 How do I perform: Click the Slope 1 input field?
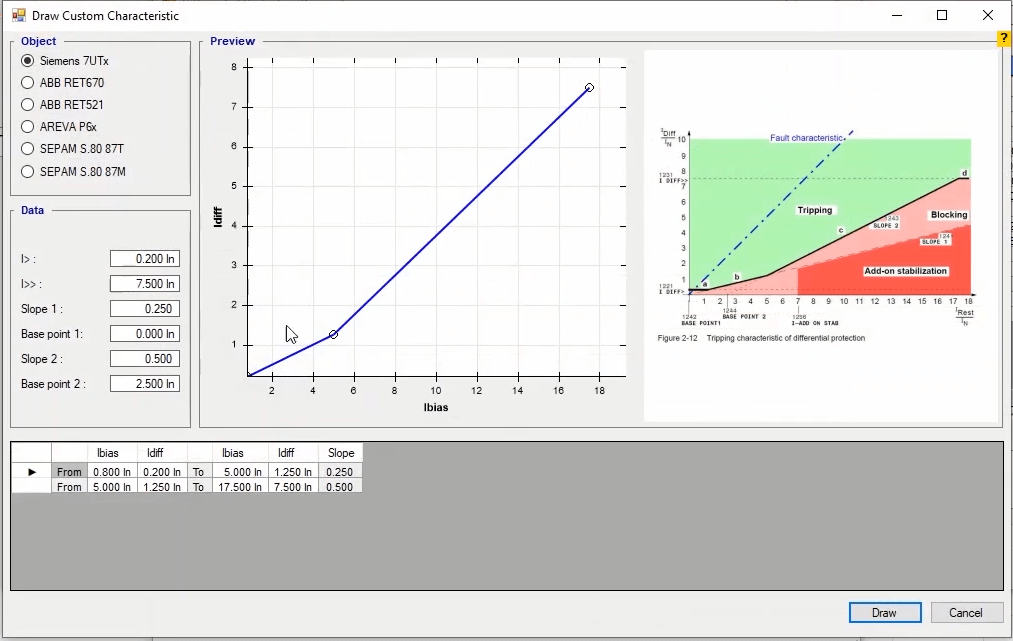(145, 309)
